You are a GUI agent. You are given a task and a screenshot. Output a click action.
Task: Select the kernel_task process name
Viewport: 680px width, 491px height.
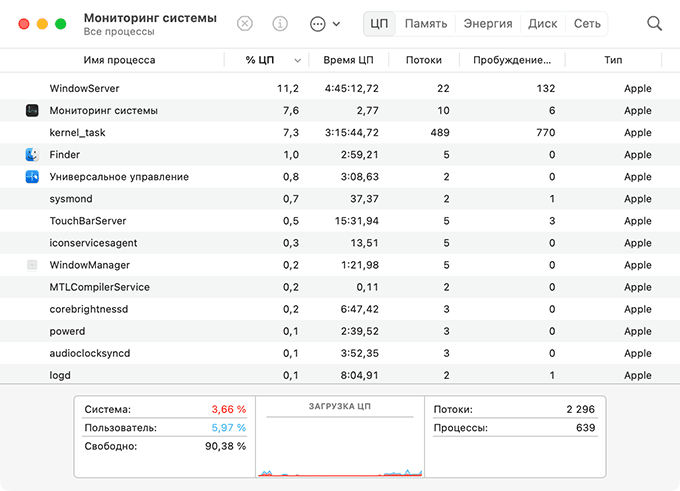[x=77, y=132]
